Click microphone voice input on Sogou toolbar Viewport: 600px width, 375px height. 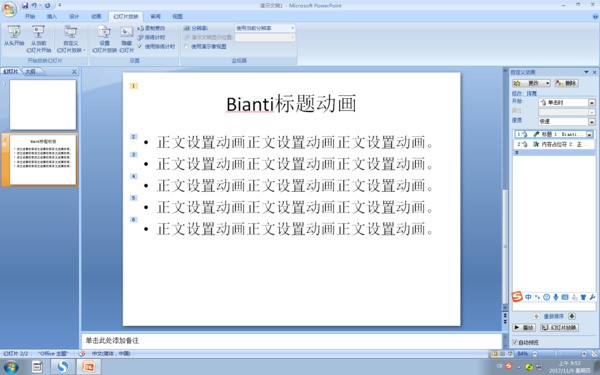coord(556,297)
